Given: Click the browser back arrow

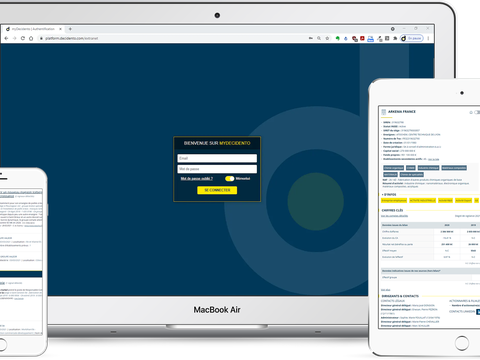Looking at the screenshot, I should (x=6, y=38).
